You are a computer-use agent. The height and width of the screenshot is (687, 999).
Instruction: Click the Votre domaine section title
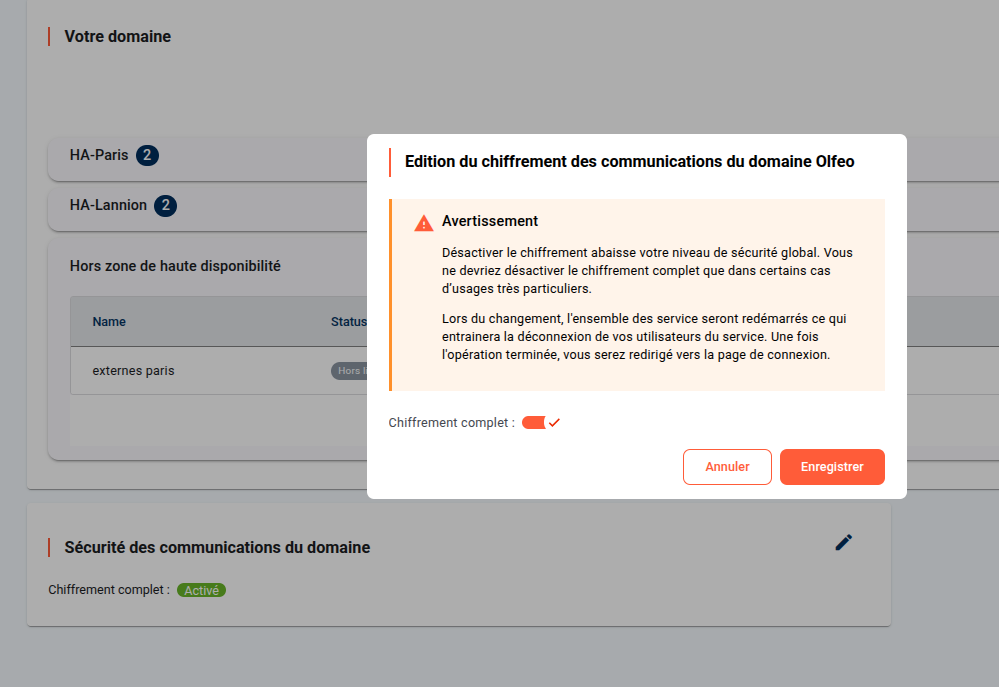(117, 36)
